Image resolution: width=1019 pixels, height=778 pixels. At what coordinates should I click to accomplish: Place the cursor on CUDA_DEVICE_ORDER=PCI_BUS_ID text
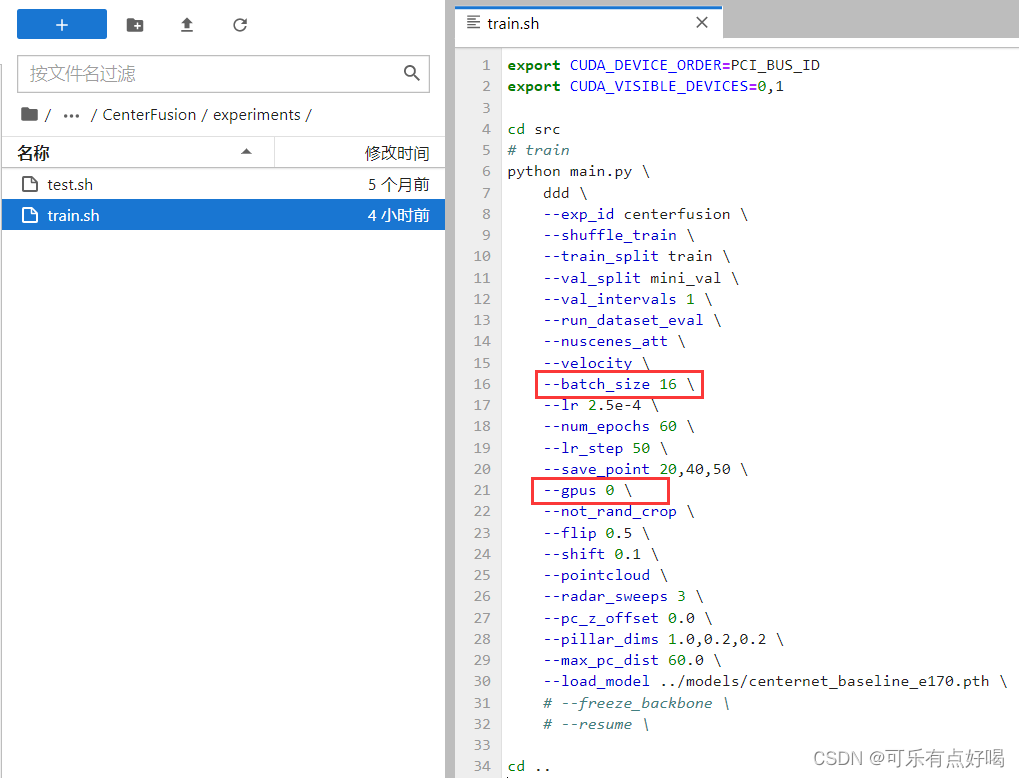694,65
